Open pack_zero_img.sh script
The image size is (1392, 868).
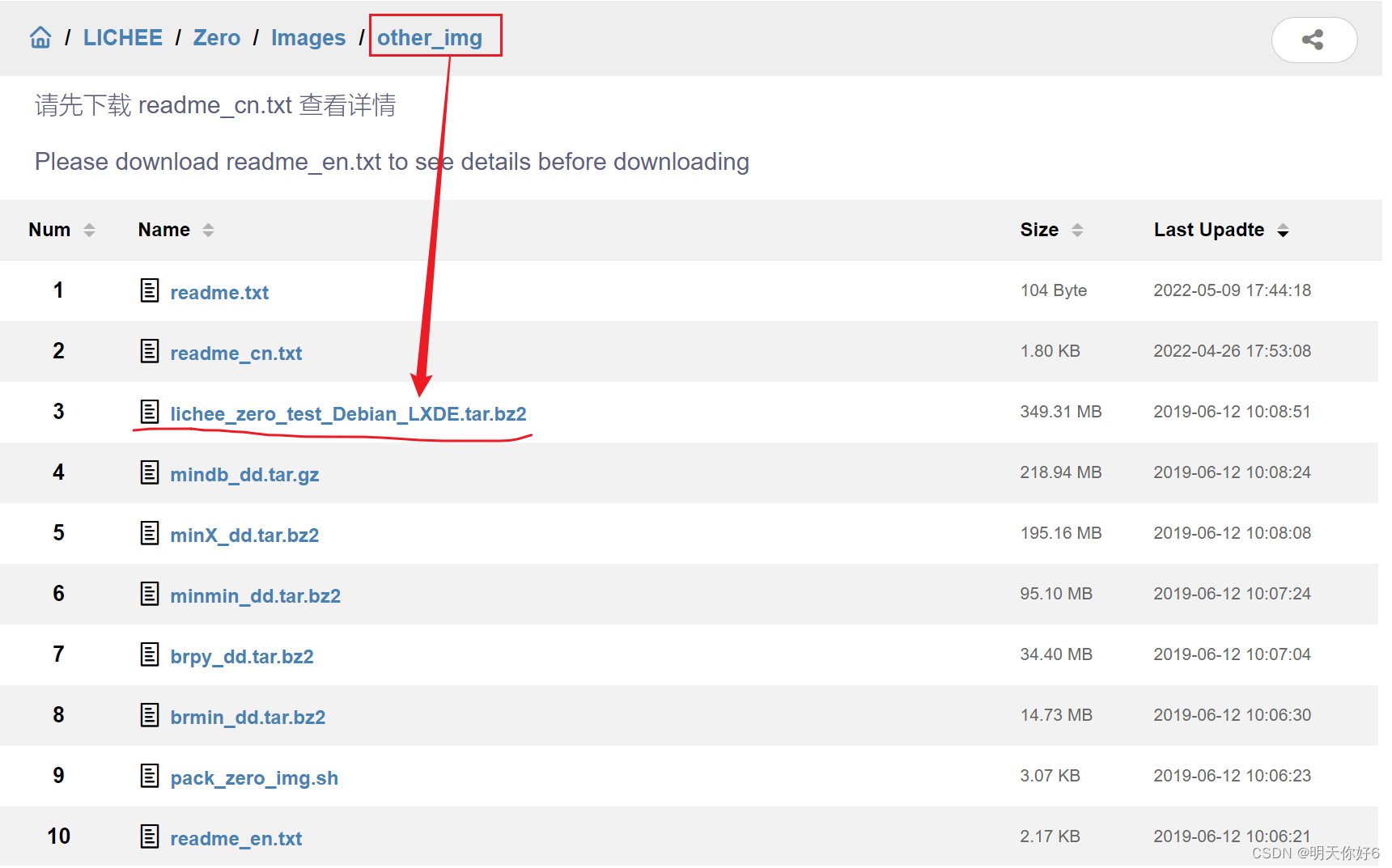pyautogui.click(x=254, y=778)
